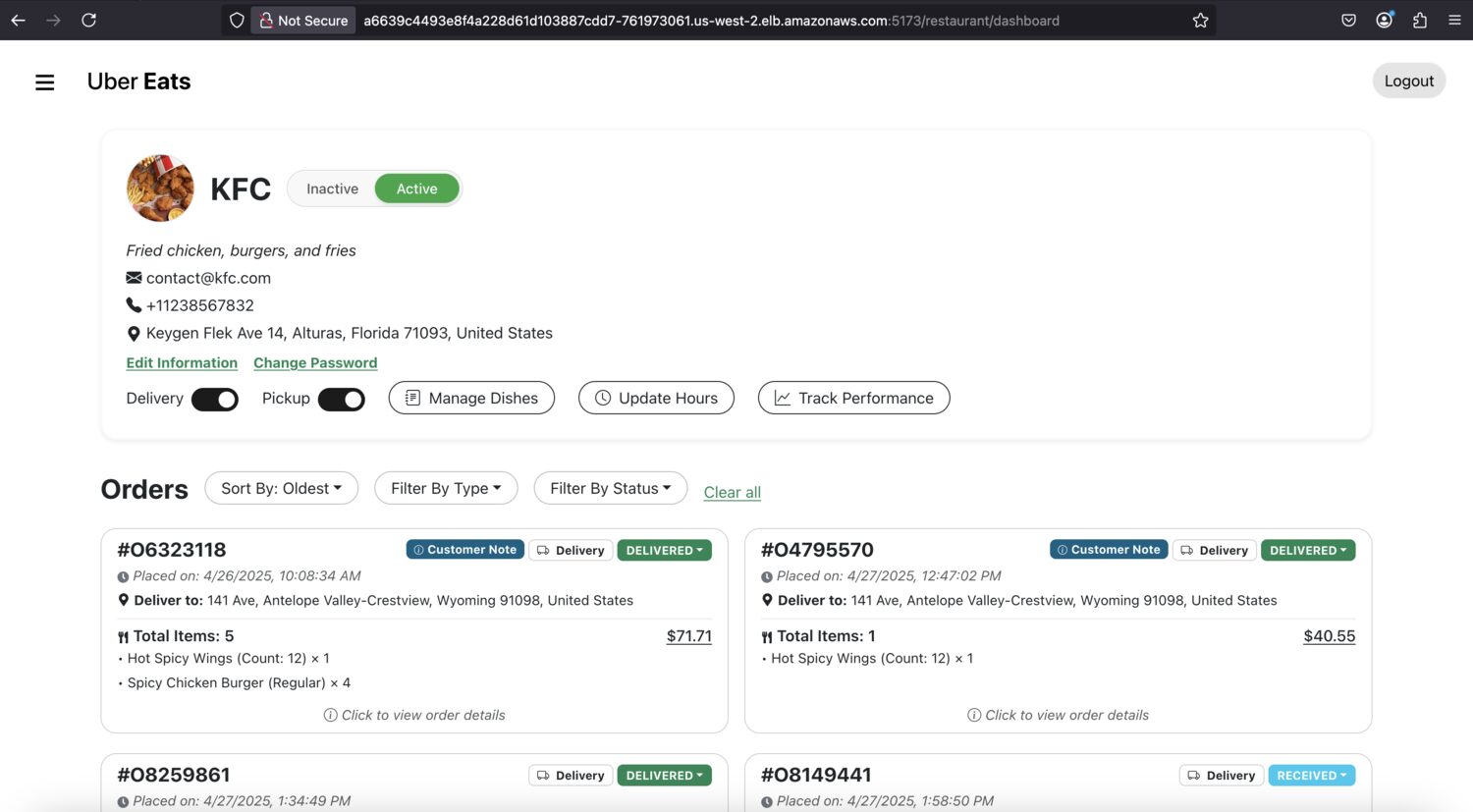This screenshot has width=1473, height=812.
Task: Click the Uber Eats title
Action: click(x=139, y=81)
